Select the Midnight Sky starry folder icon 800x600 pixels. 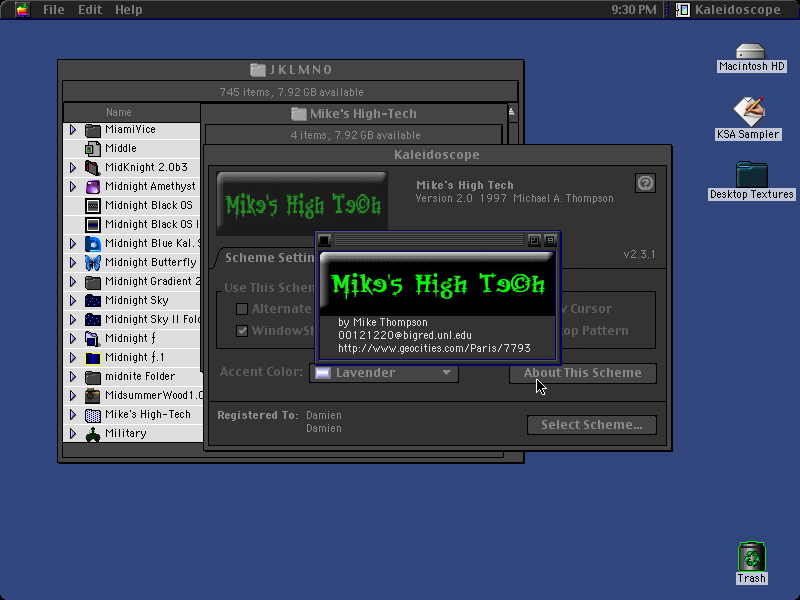(x=92, y=301)
